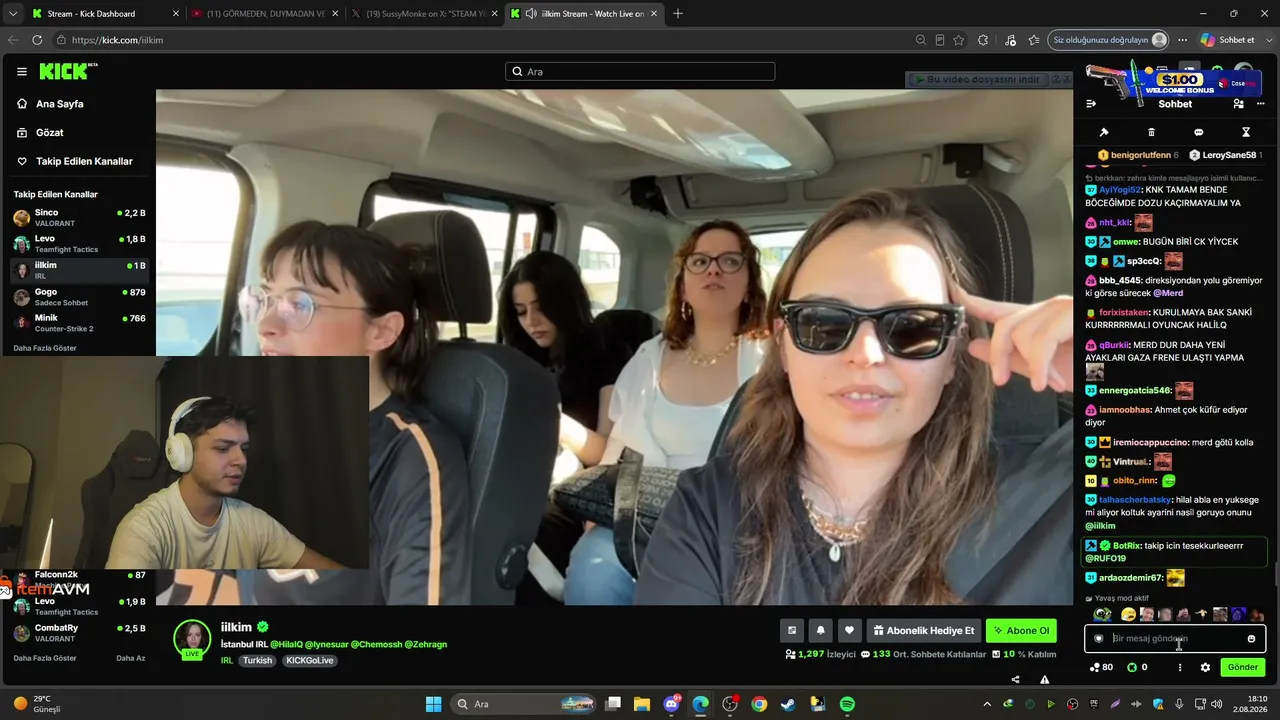Open chat settings gear icon

pos(1205,667)
